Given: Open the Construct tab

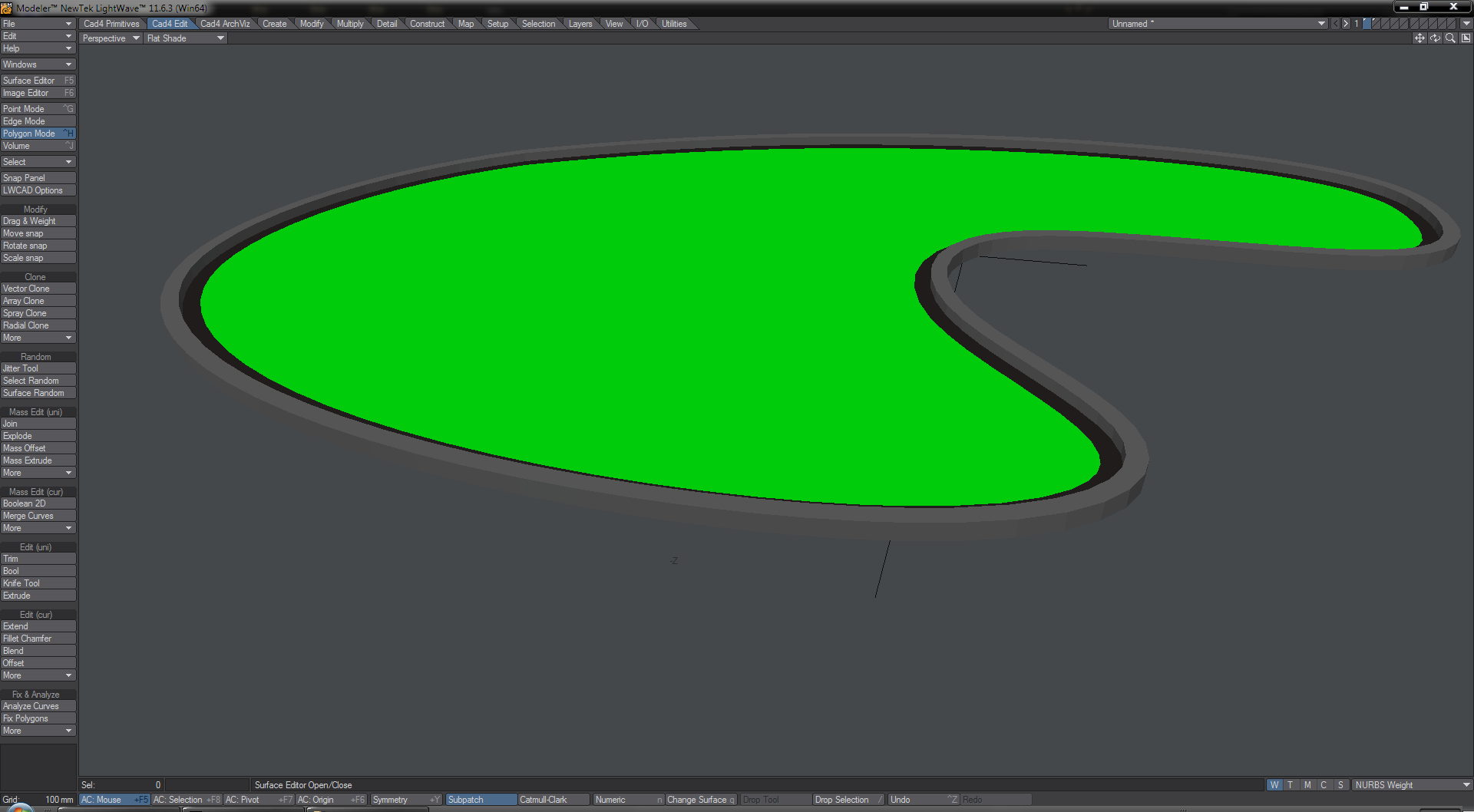Looking at the screenshot, I should pyautogui.click(x=427, y=24).
